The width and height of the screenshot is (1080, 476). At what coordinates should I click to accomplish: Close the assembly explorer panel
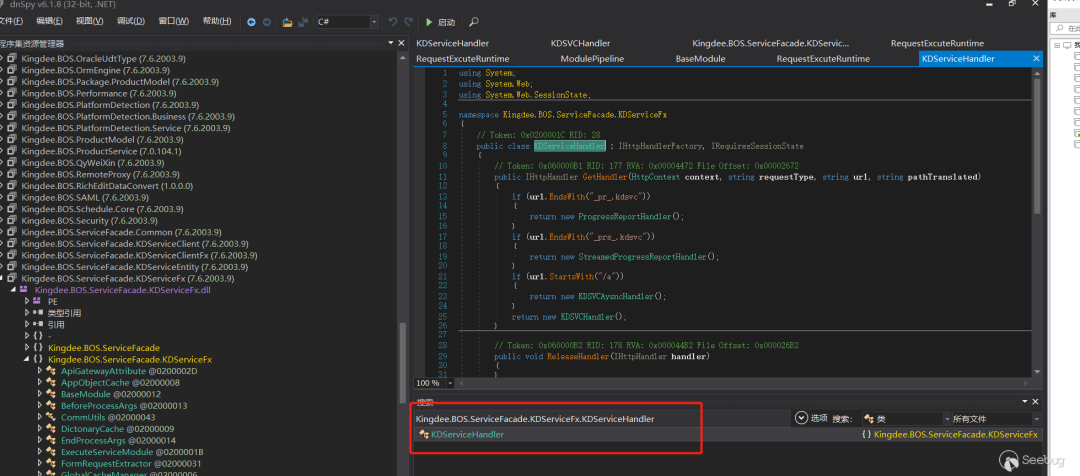pyautogui.click(x=400, y=43)
